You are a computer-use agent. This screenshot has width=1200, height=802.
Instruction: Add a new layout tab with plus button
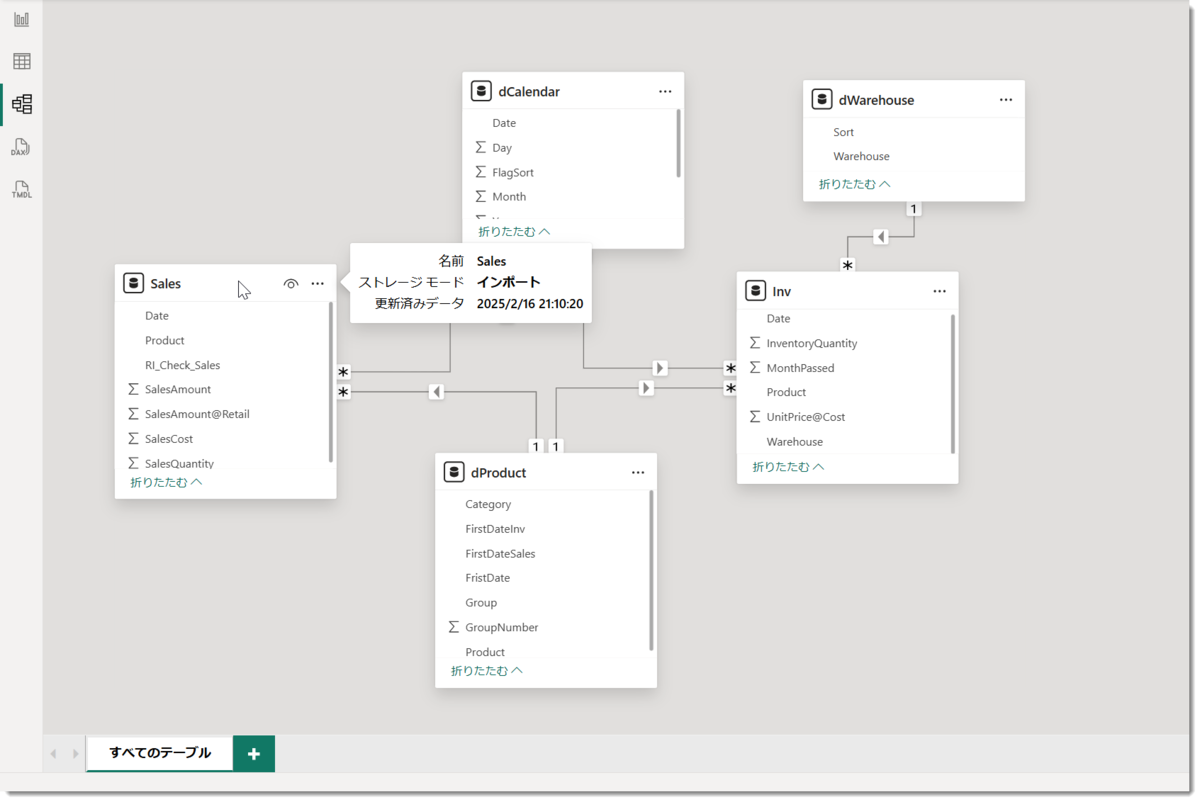point(254,754)
